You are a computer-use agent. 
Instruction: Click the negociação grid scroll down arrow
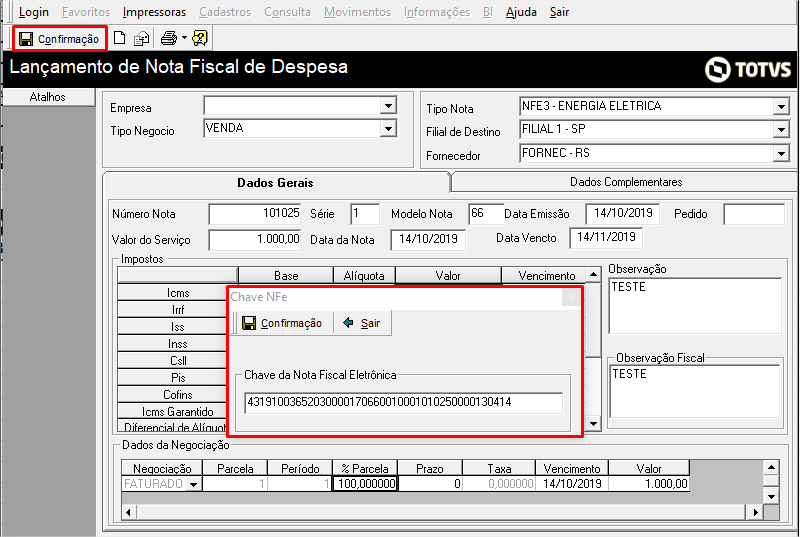point(771,496)
